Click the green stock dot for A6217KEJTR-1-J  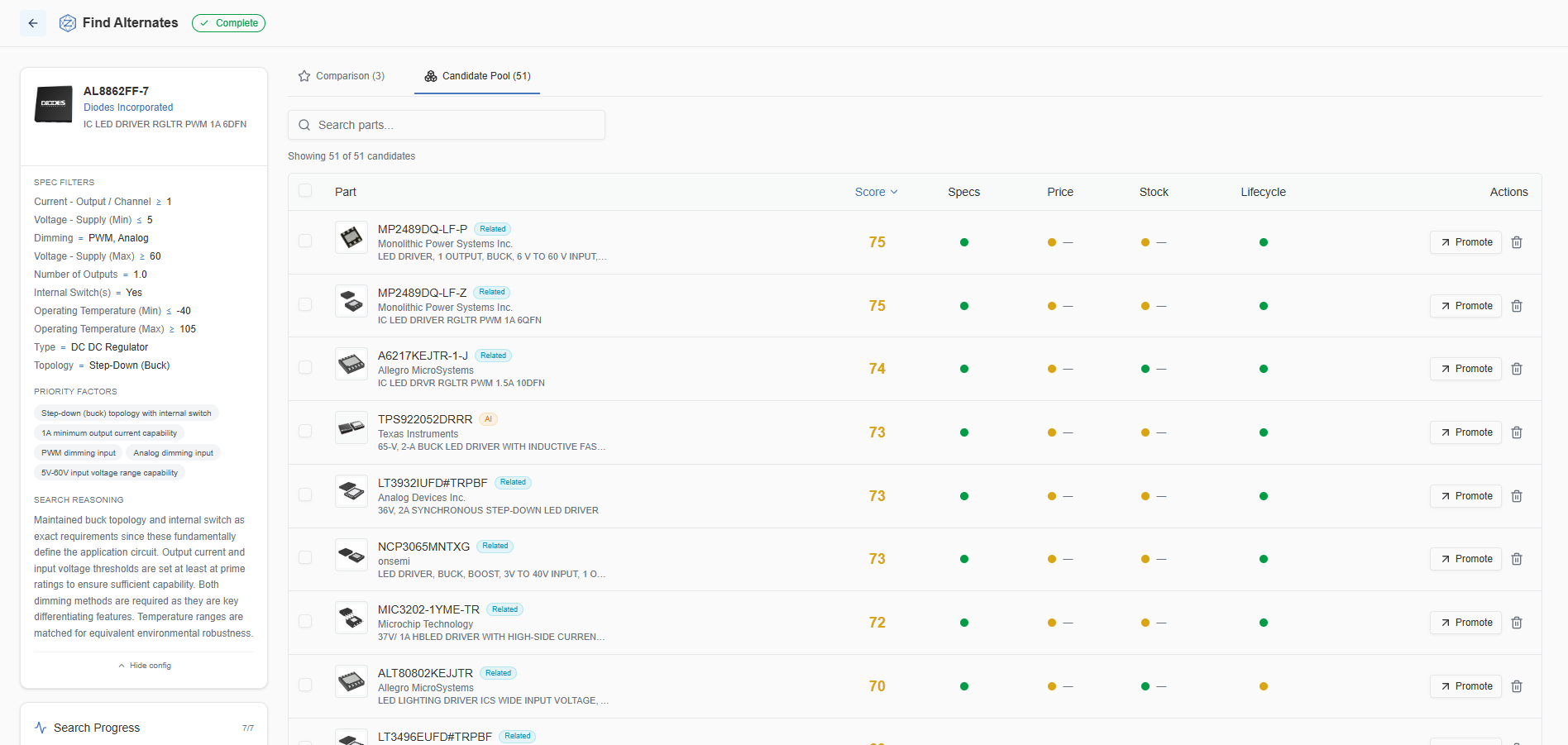point(1145,369)
